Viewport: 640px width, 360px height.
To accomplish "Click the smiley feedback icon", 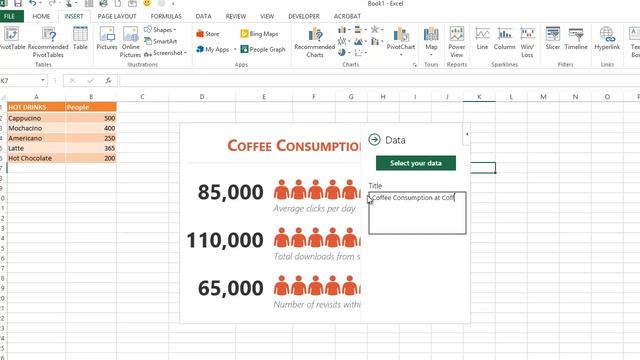I will pos(147,4).
